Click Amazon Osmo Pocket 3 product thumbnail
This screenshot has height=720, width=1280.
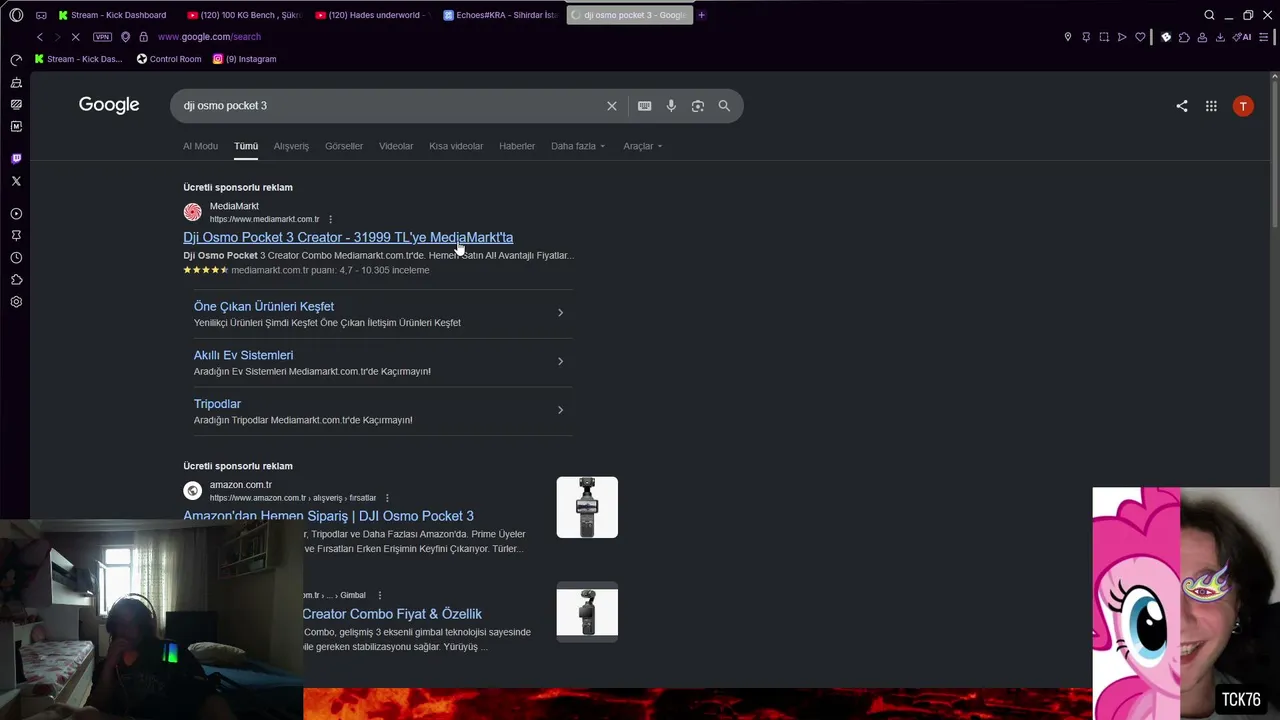(x=587, y=507)
